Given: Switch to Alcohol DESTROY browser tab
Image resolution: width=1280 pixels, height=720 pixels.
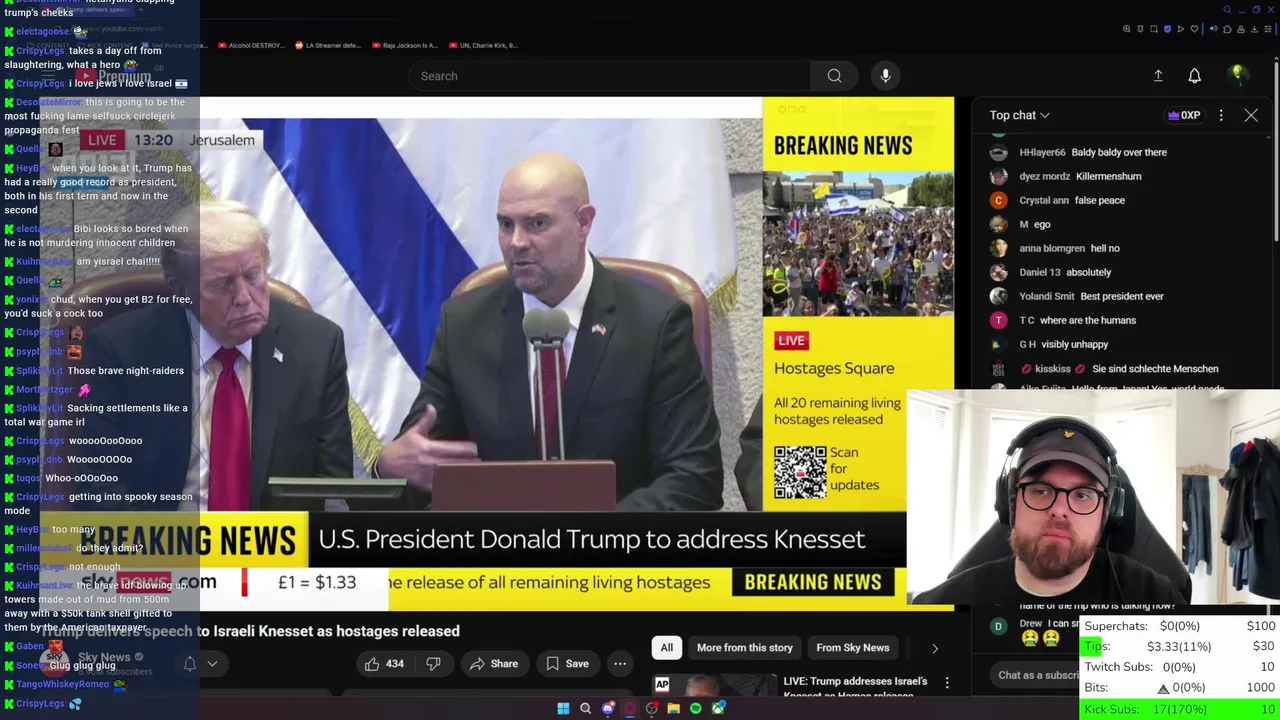Looking at the screenshot, I should [x=251, y=45].
